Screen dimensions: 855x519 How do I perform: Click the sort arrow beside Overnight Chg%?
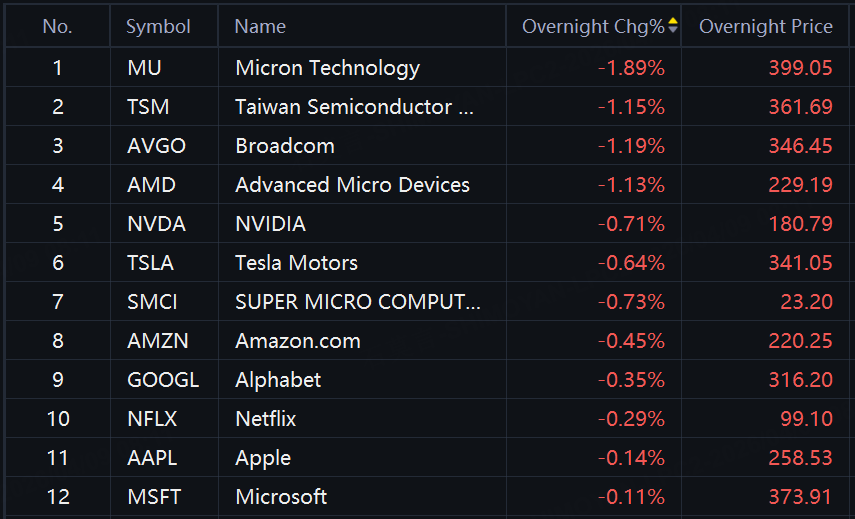pyautogui.click(x=673, y=27)
